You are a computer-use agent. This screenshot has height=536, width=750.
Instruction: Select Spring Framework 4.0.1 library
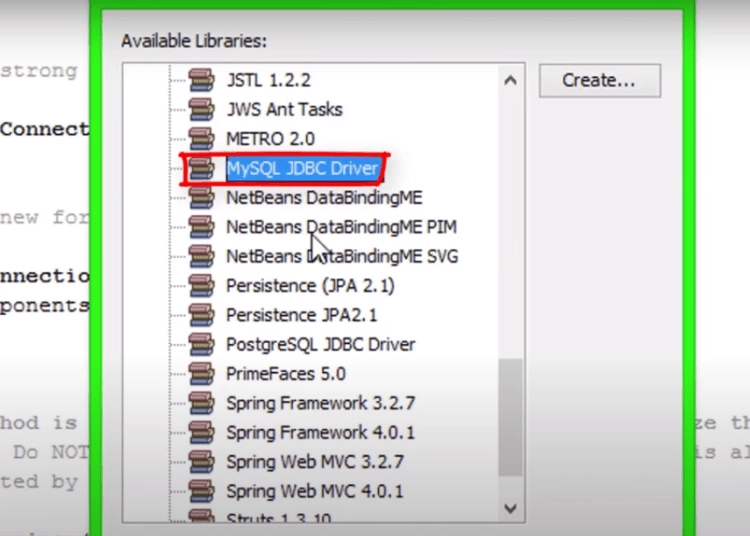point(320,433)
